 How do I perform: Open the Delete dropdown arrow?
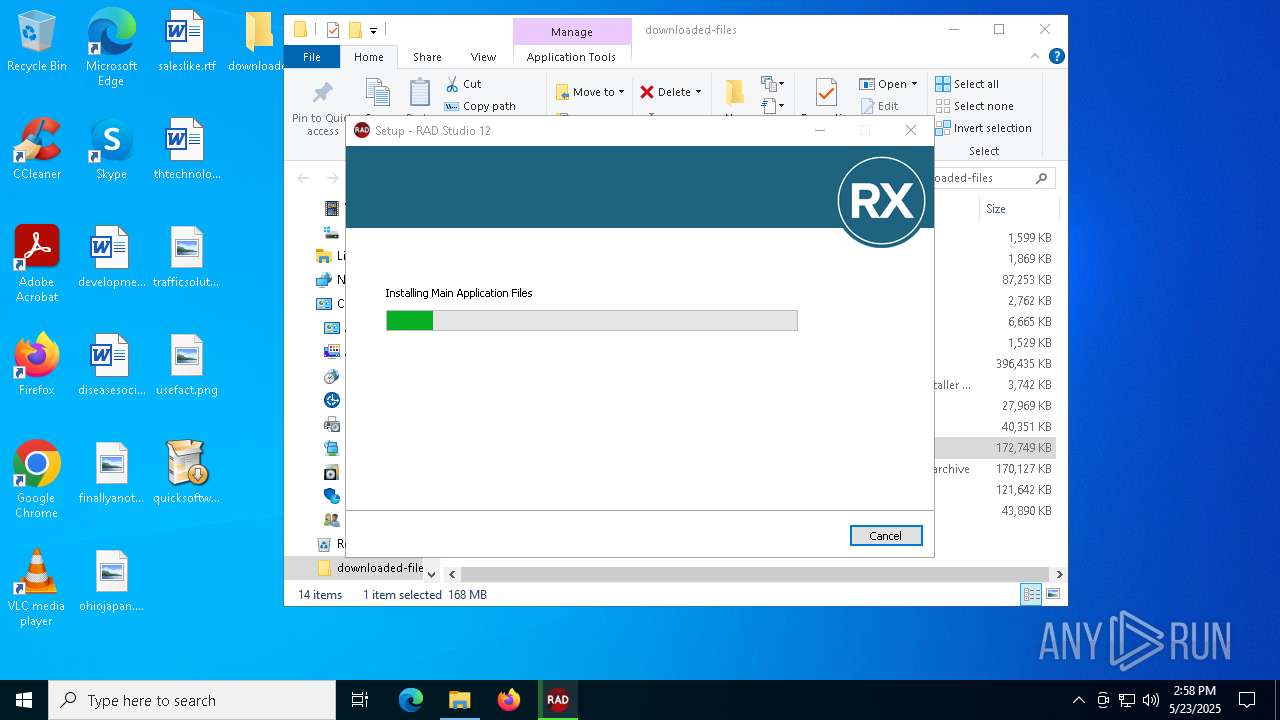[698, 92]
